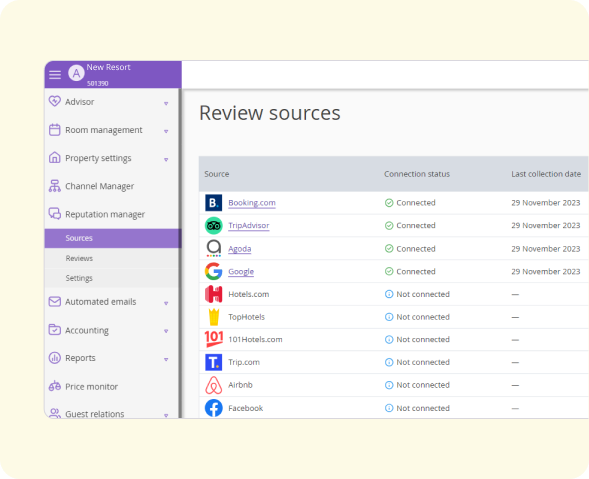Expand the Room management arrow
This screenshot has height=479, width=589.
[x=166, y=131]
